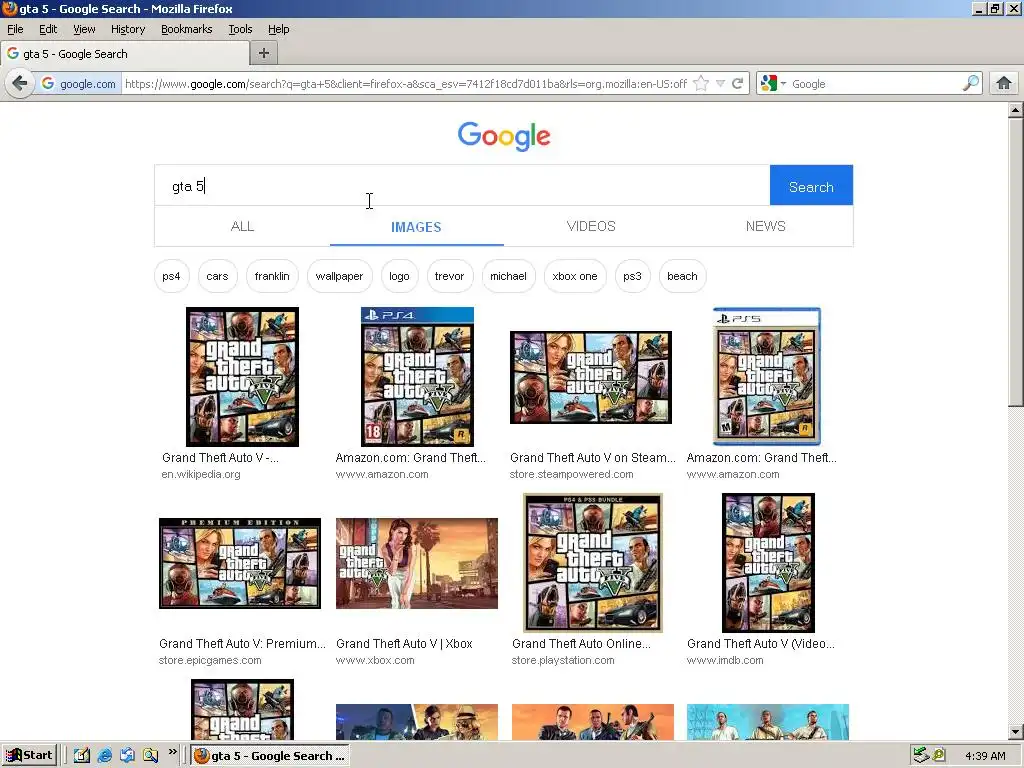Click the search bar magnifier icon

pos(971,84)
